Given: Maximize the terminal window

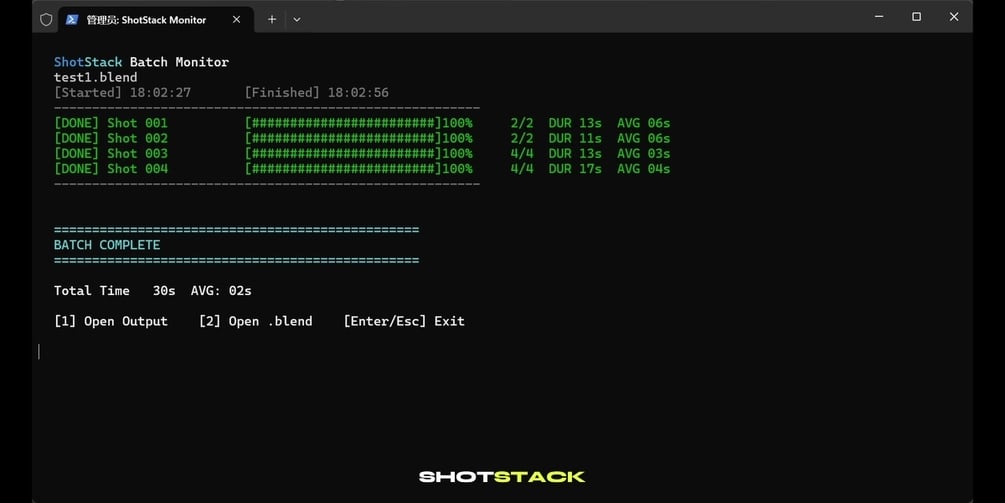Looking at the screenshot, I should [917, 17].
